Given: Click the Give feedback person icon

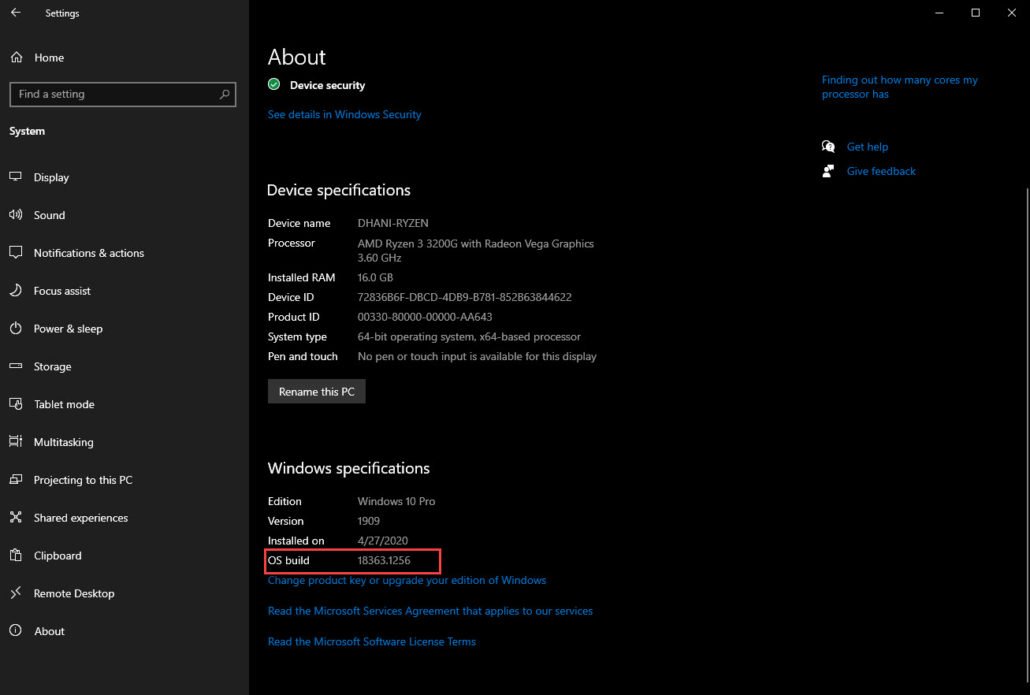Looking at the screenshot, I should [828, 171].
